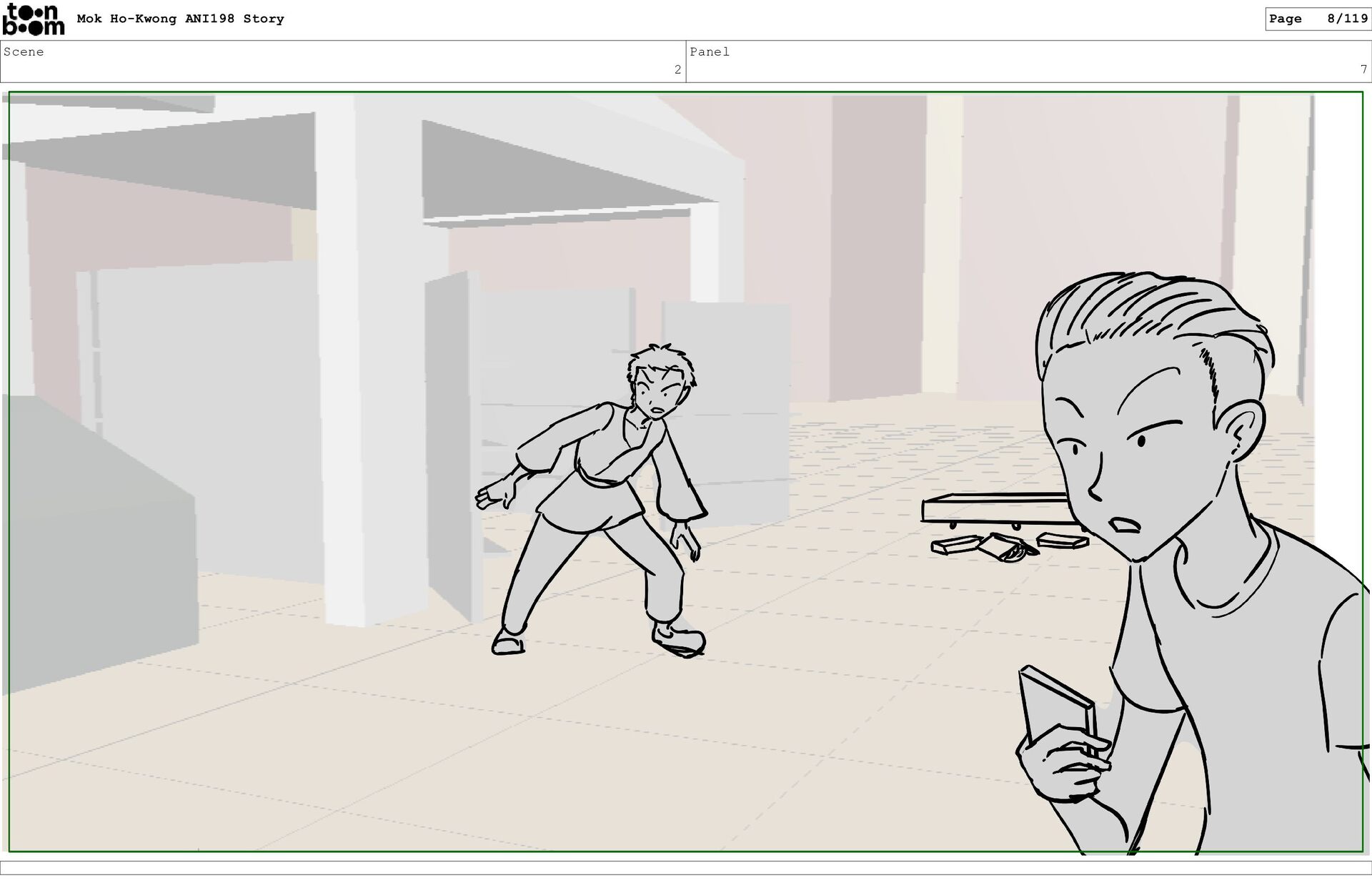Click the Toon Boom logo

tap(33, 19)
